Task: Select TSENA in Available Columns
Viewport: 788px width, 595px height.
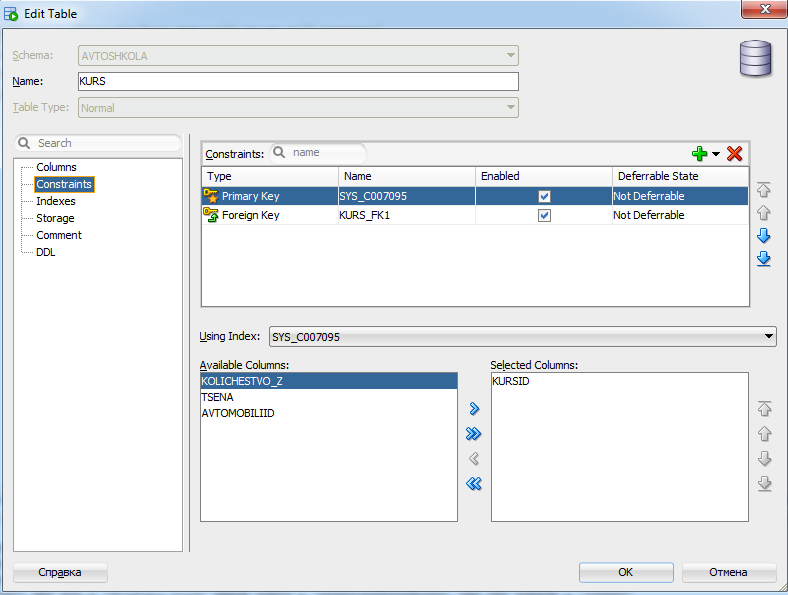Action: (x=329, y=397)
